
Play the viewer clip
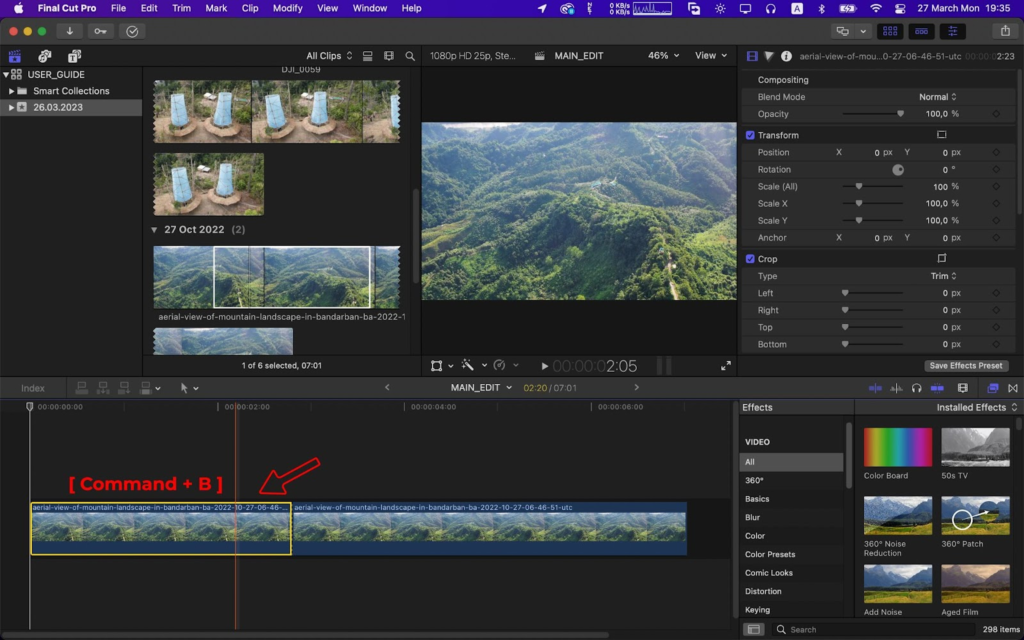pos(544,366)
